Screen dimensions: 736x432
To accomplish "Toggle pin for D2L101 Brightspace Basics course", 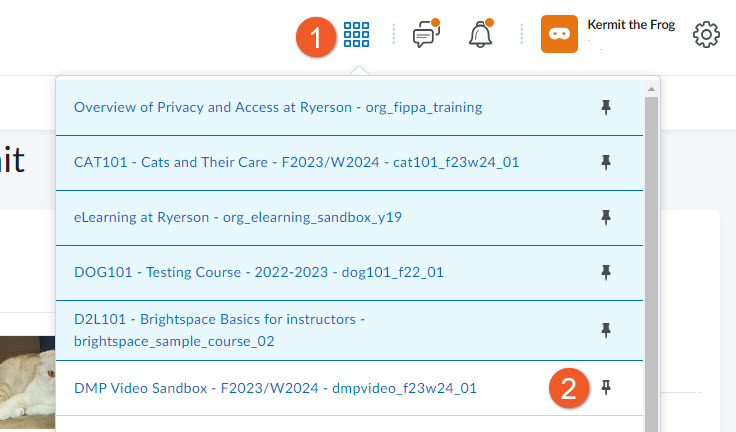I will pyautogui.click(x=606, y=330).
